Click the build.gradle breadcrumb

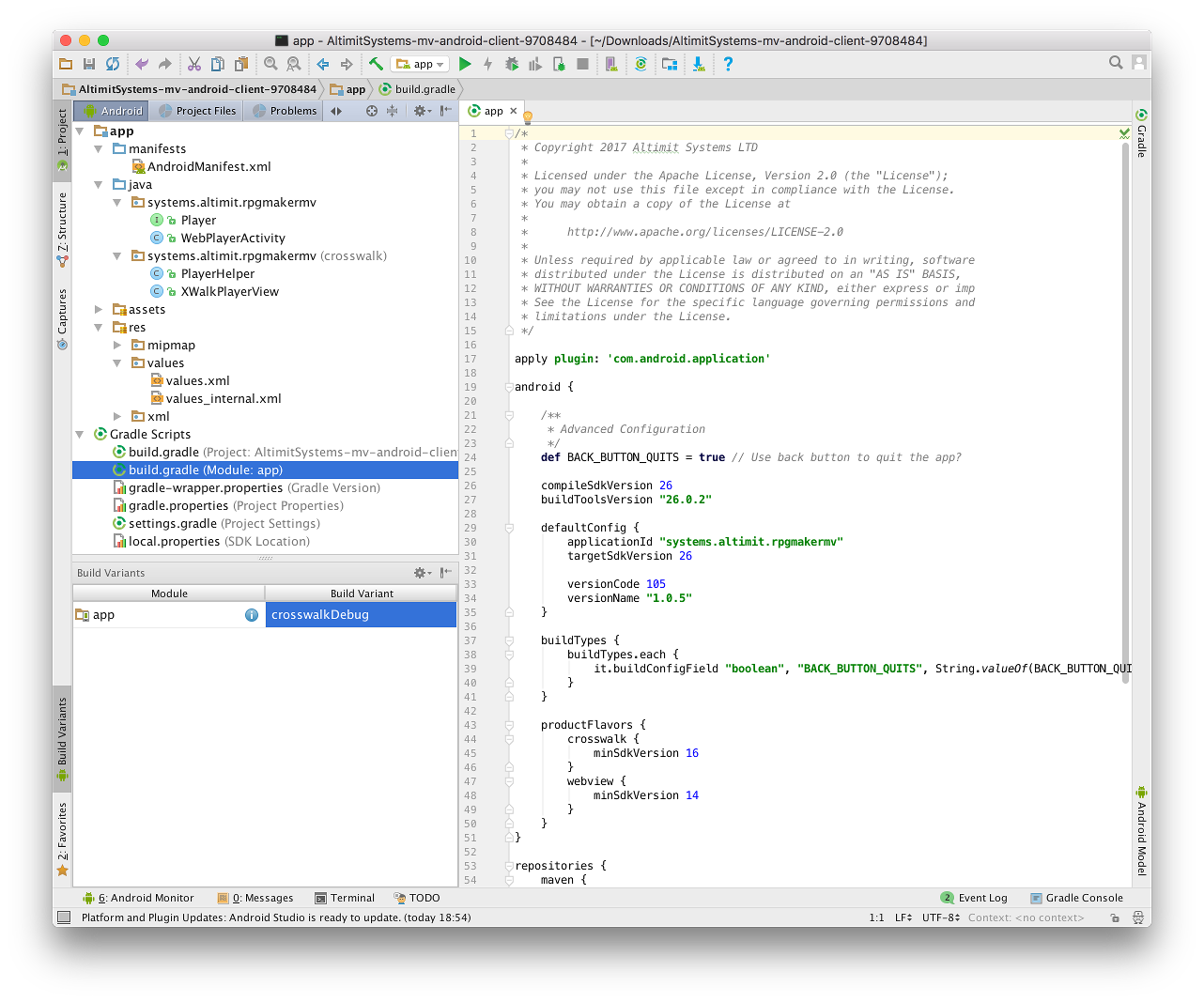(417, 89)
